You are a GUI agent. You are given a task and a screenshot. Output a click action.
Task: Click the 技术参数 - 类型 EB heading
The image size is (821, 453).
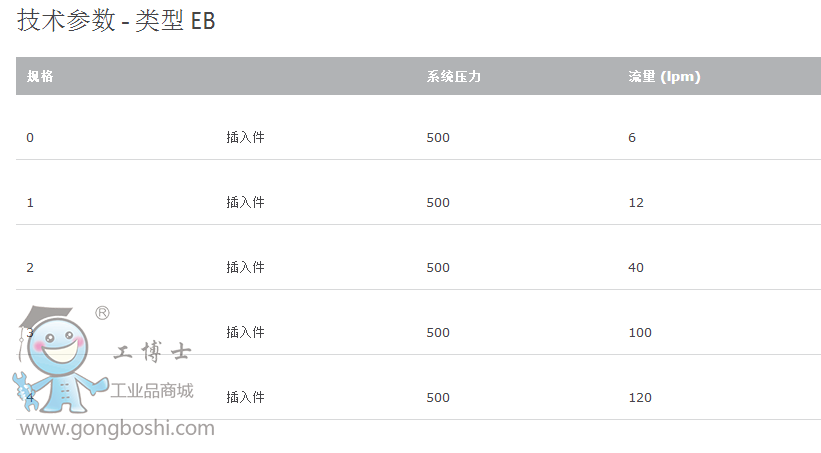point(116,20)
